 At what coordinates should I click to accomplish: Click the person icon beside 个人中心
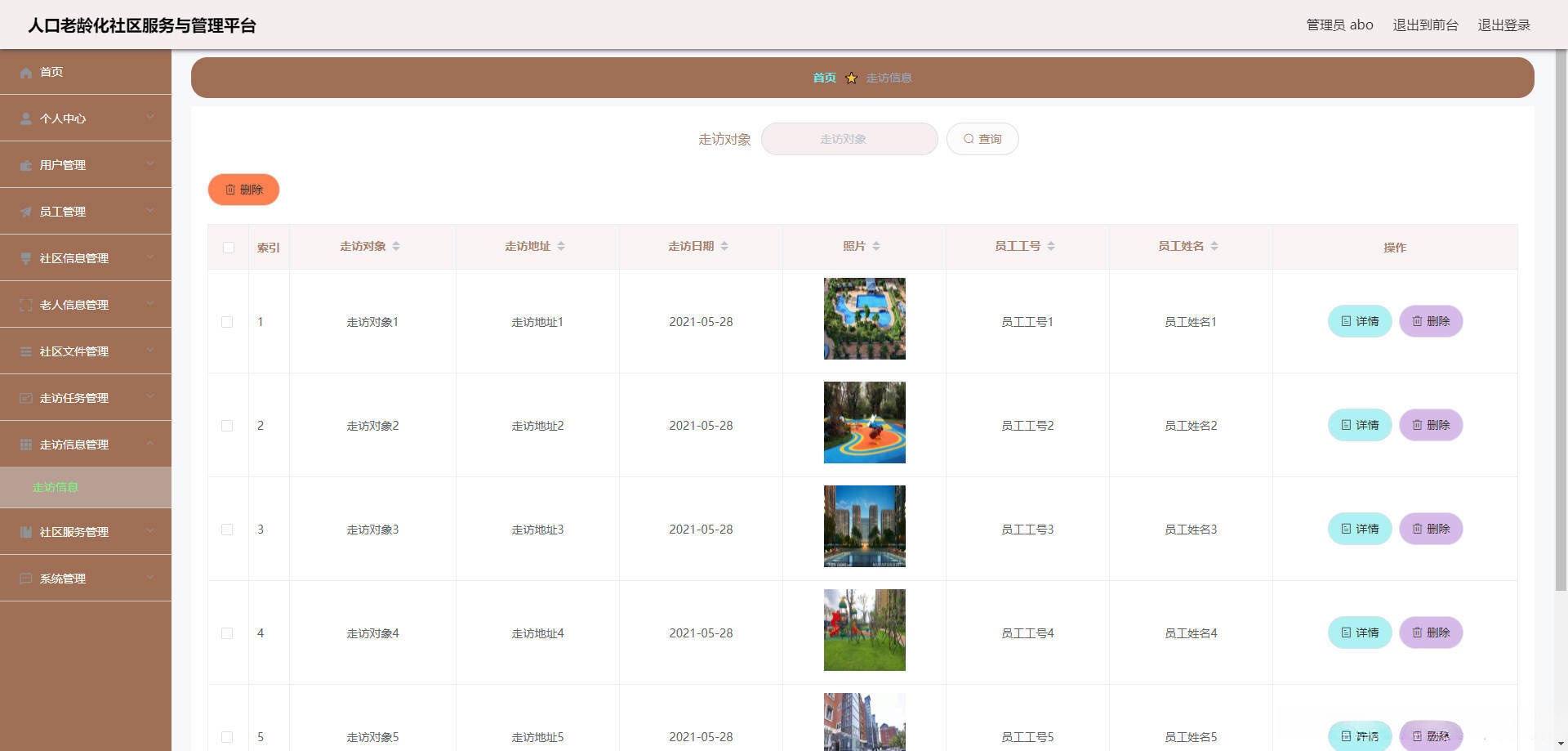26,118
